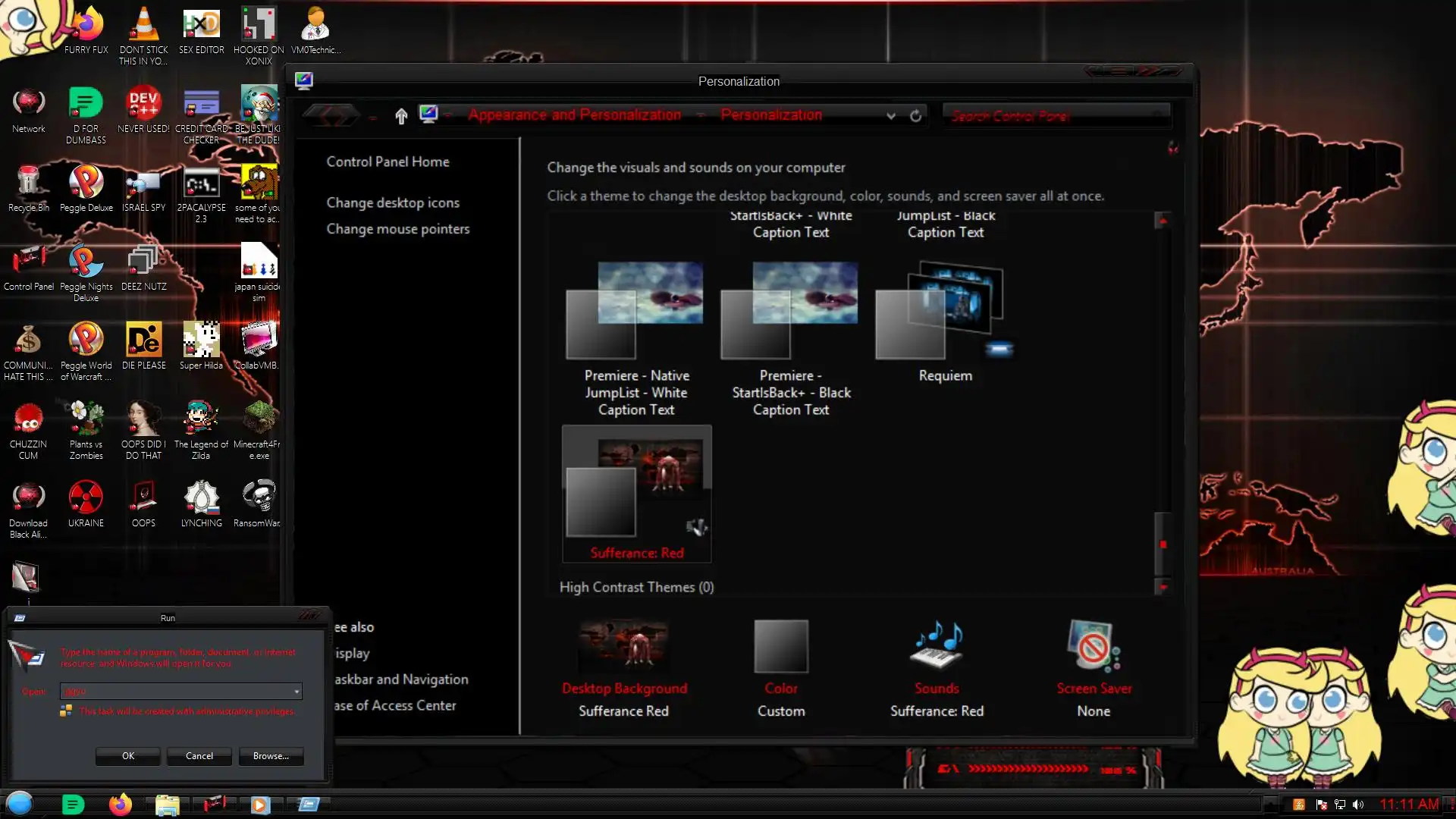Show hidden system tray icons

pos(1271,805)
